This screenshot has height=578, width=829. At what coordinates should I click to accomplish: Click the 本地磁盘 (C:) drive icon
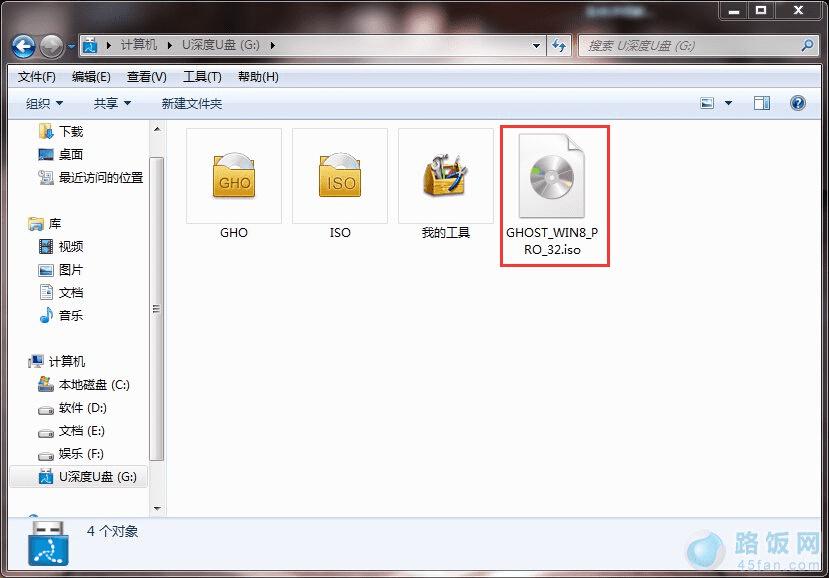pyautogui.click(x=46, y=384)
